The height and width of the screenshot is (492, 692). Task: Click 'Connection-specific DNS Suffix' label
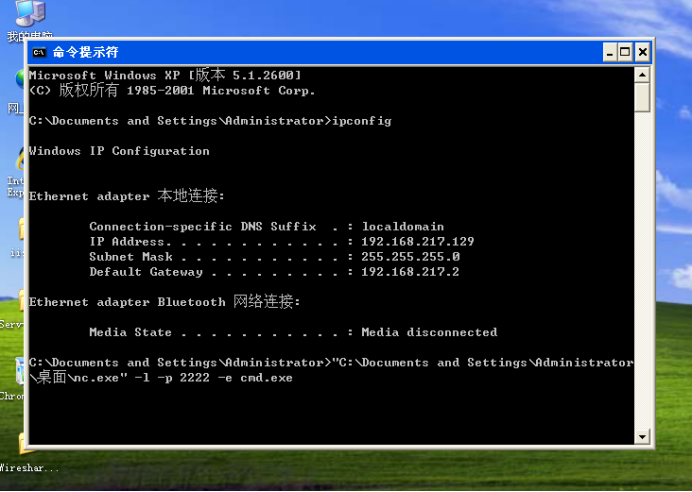[x=203, y=226]
